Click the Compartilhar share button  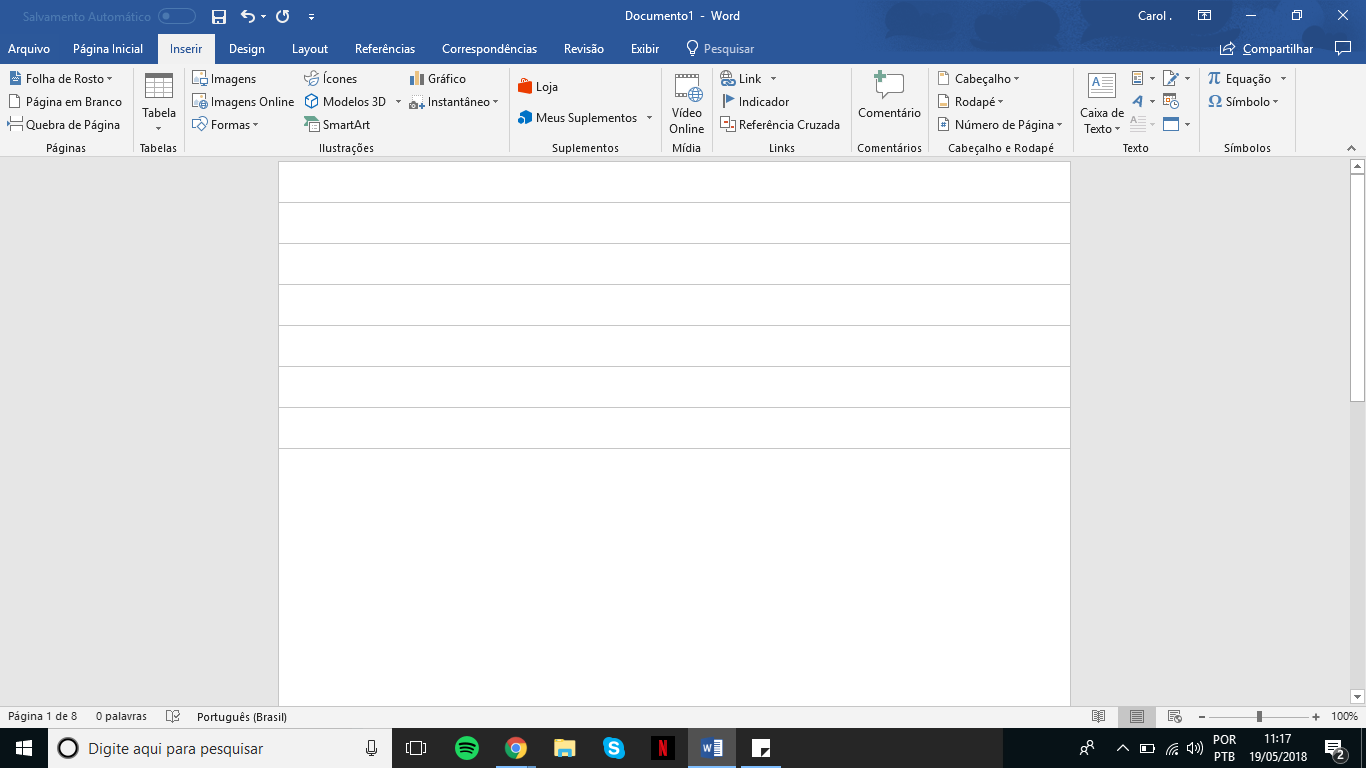[x=1267, y=48]
